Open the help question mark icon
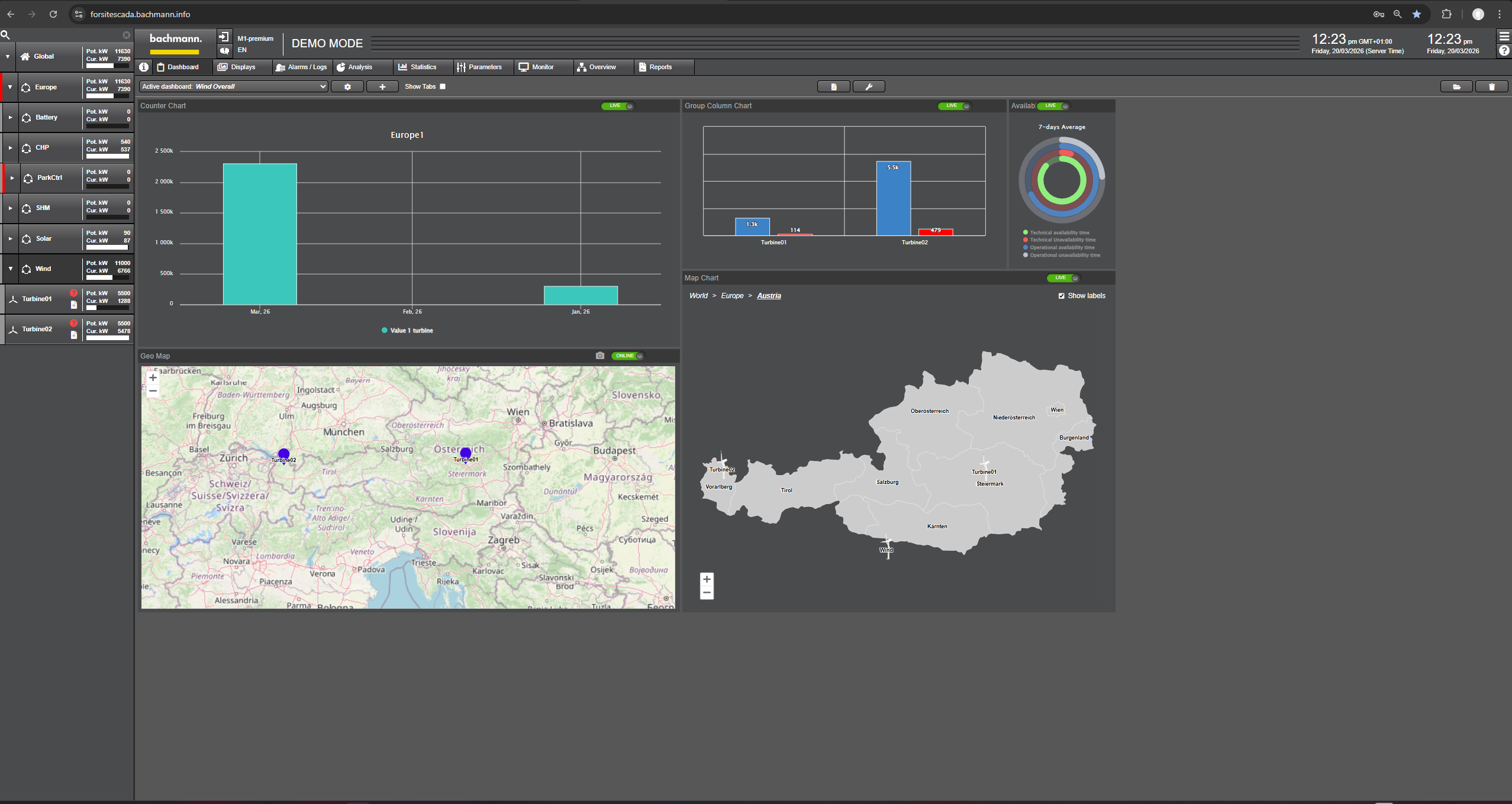Image resolution: width=1512 pixels, height=804 pixels. tap(1504, 51)
